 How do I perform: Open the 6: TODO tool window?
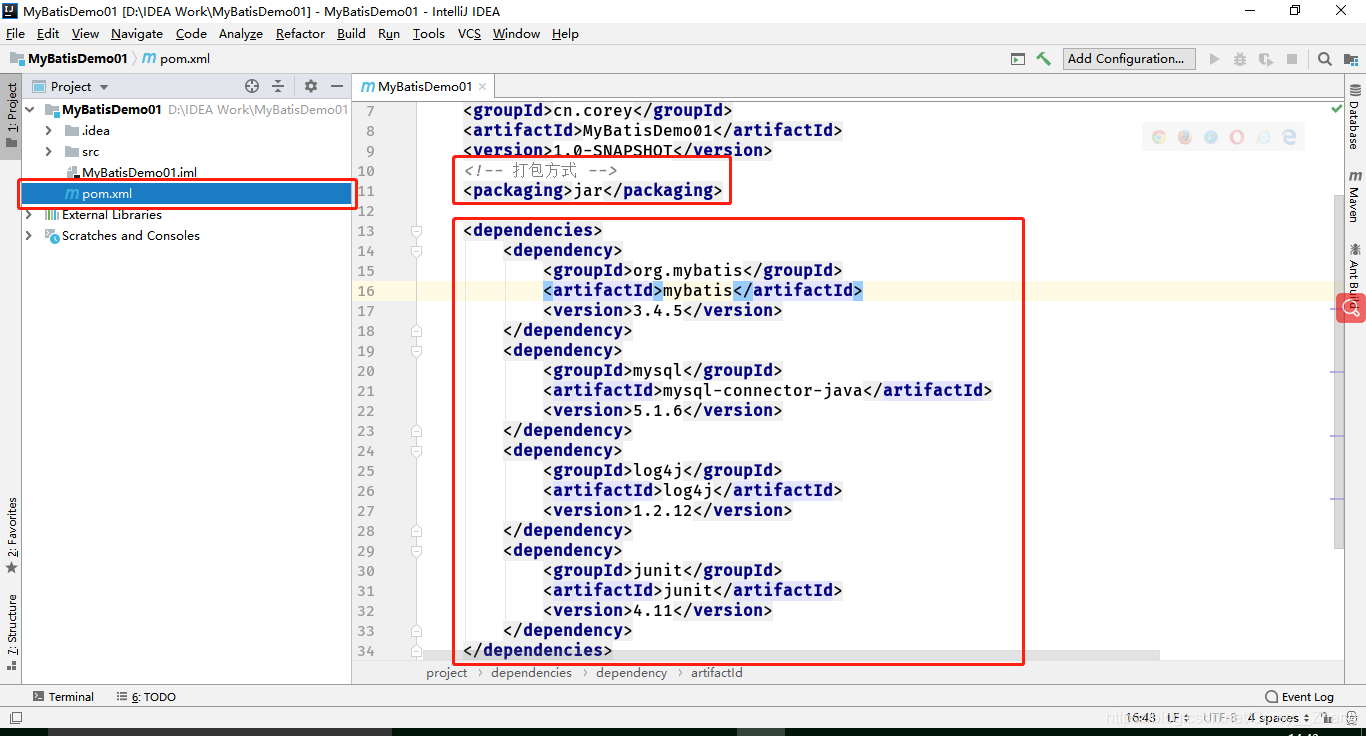point(146,697)
